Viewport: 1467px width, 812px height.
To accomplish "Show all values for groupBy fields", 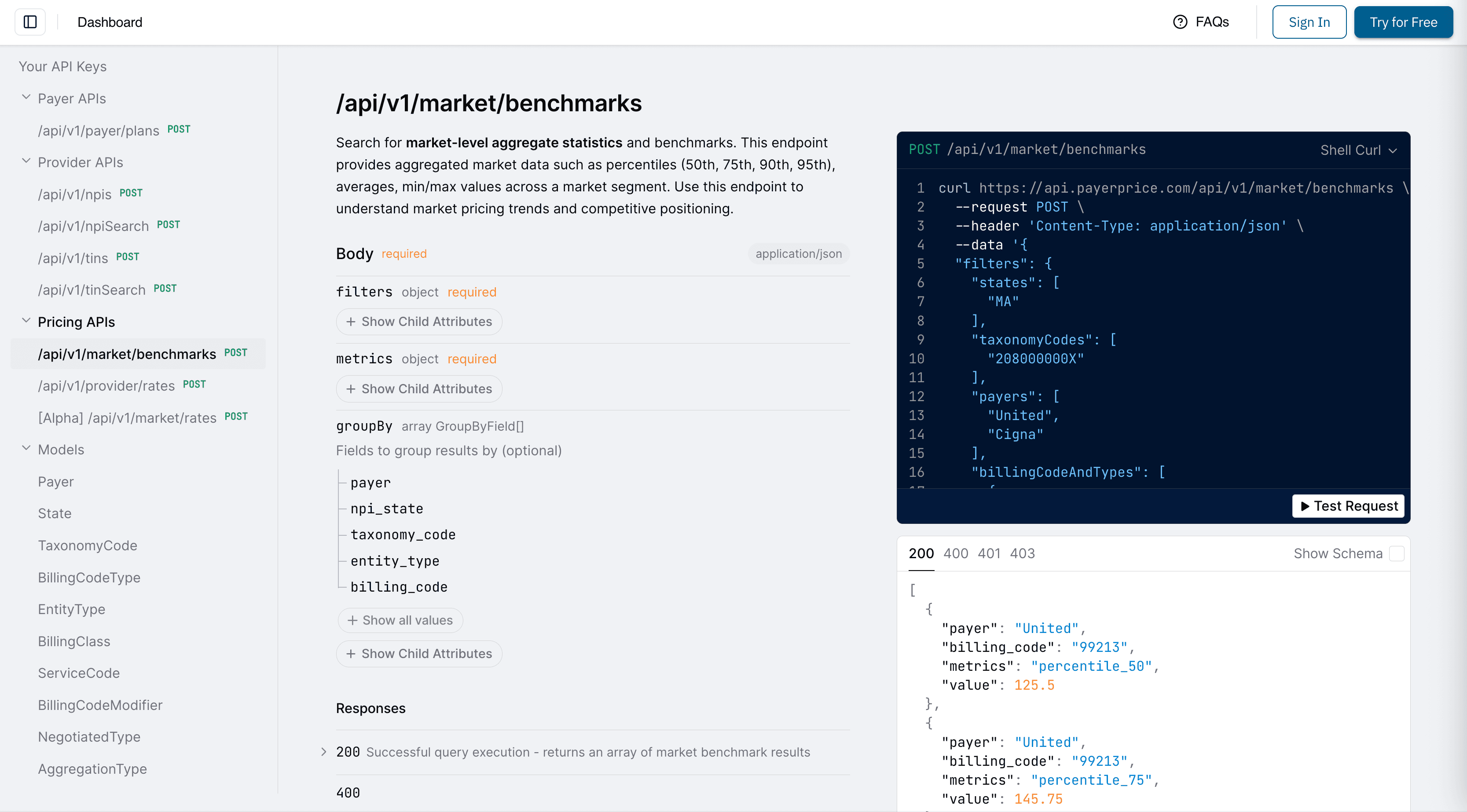I will pyautogui.click(x=400, y=620).
